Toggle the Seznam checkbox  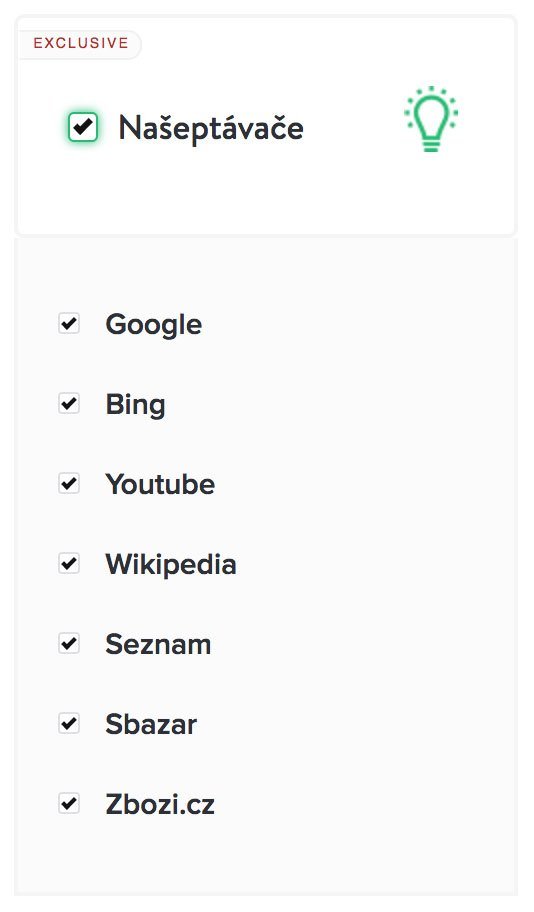point(69,643)
